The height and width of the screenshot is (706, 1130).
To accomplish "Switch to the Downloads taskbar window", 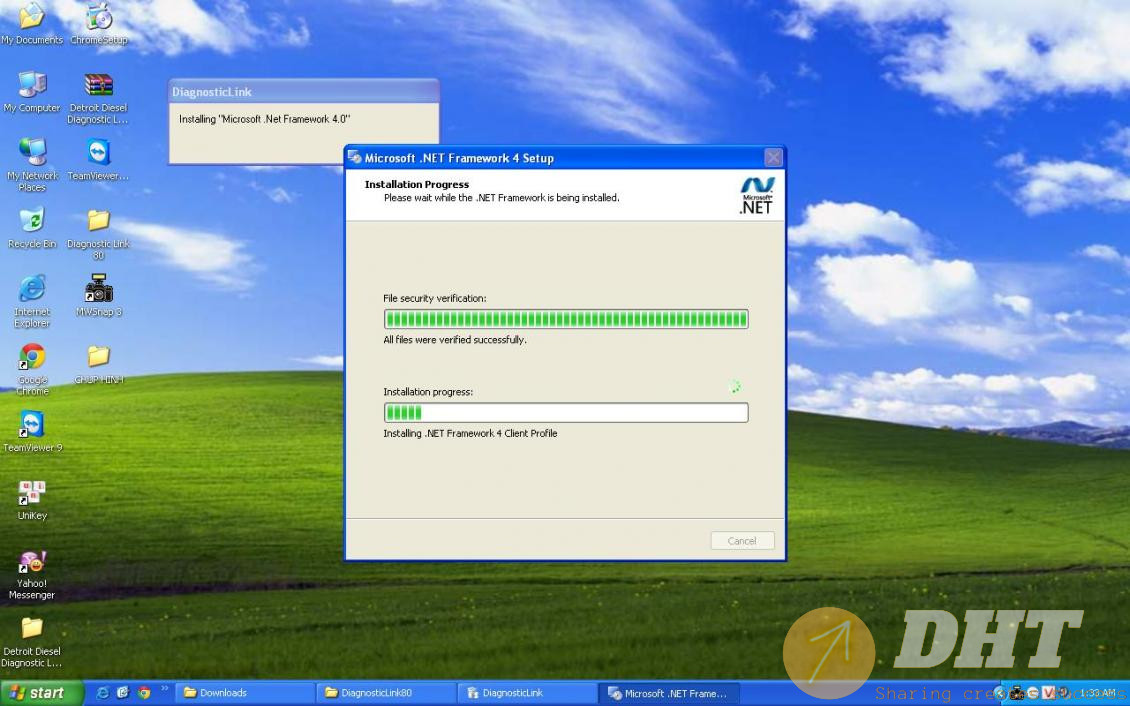I will 245,693.
